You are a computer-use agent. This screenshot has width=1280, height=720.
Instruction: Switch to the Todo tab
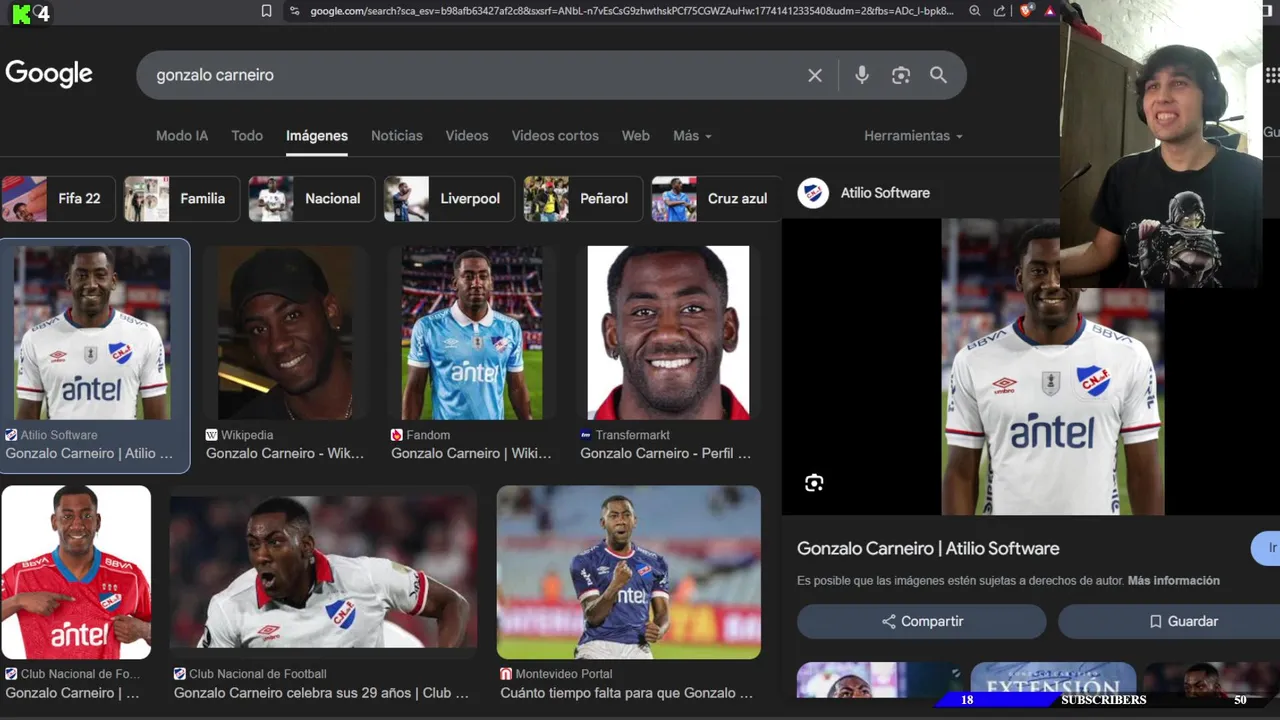[247, 135]
